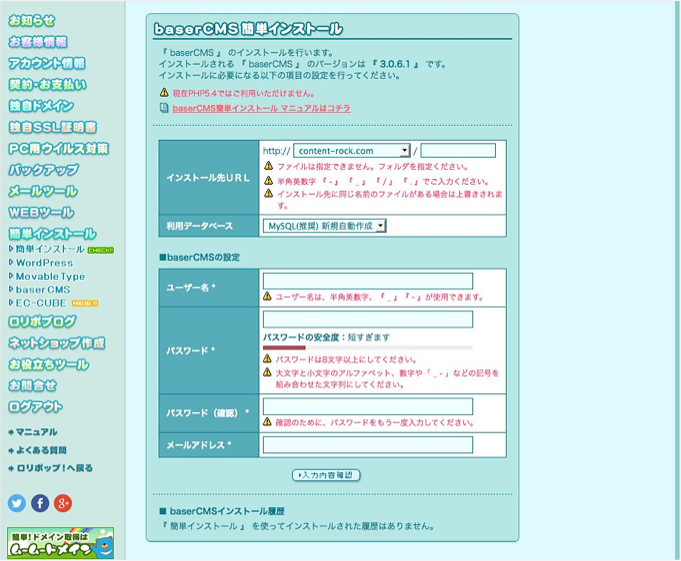Image resolution: width=681 pixels, height=561 pixels.
Task: Open バックアップ in the sidebar
Action: [44, 169]
